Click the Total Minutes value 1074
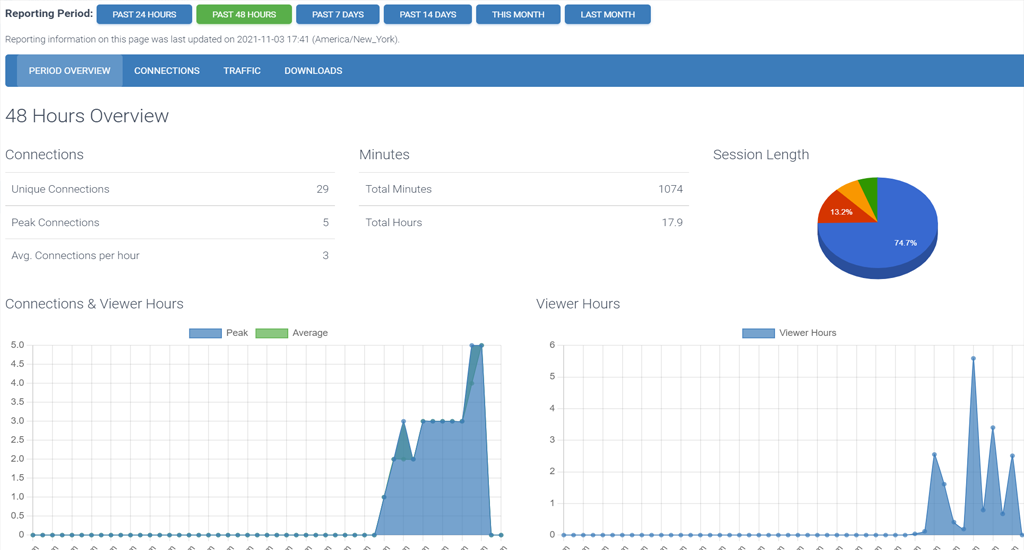The width and height of the screenshot is (1024, 550). 670,189
